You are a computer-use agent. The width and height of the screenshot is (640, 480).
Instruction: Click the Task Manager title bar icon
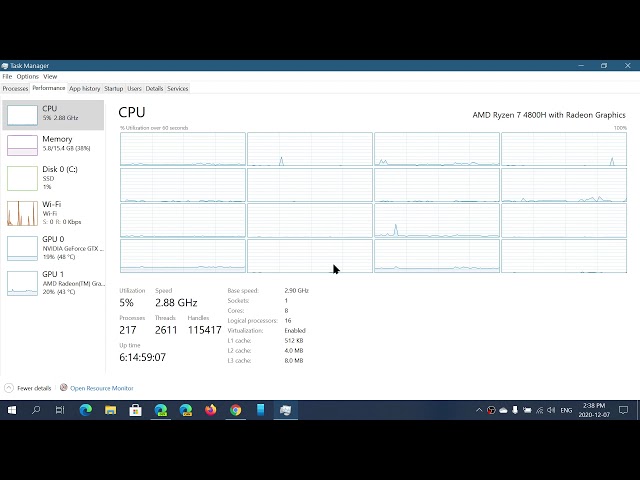[x=4, y=66]
